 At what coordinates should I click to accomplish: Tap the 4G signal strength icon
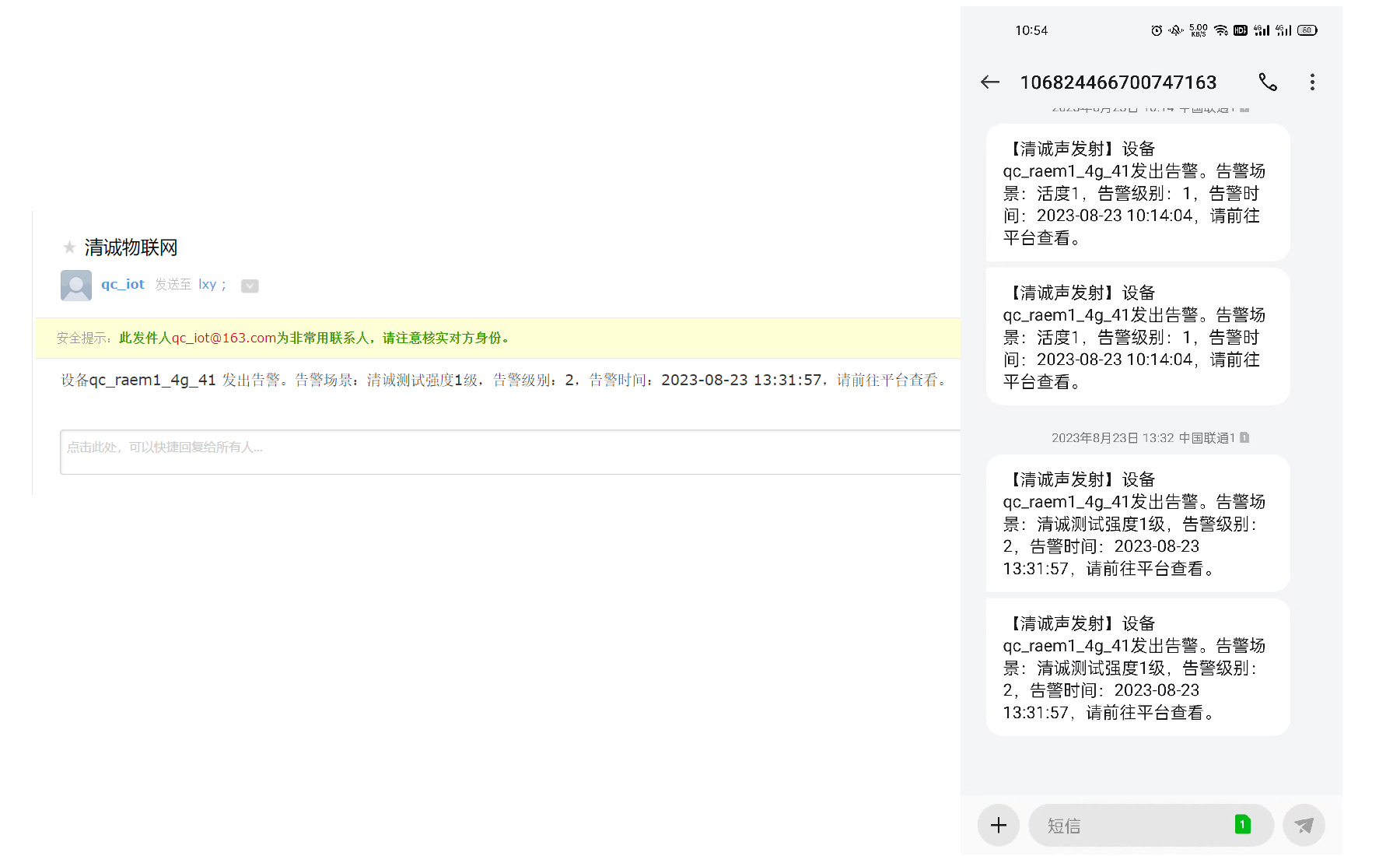1262,30
